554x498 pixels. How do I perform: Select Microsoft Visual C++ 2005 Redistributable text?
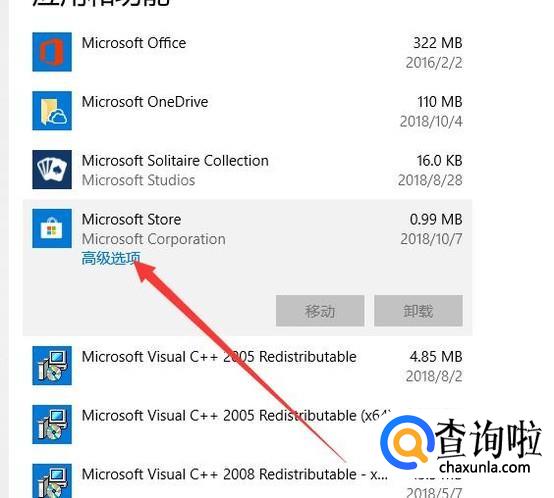pyautogui.click(x=219, y=357)
